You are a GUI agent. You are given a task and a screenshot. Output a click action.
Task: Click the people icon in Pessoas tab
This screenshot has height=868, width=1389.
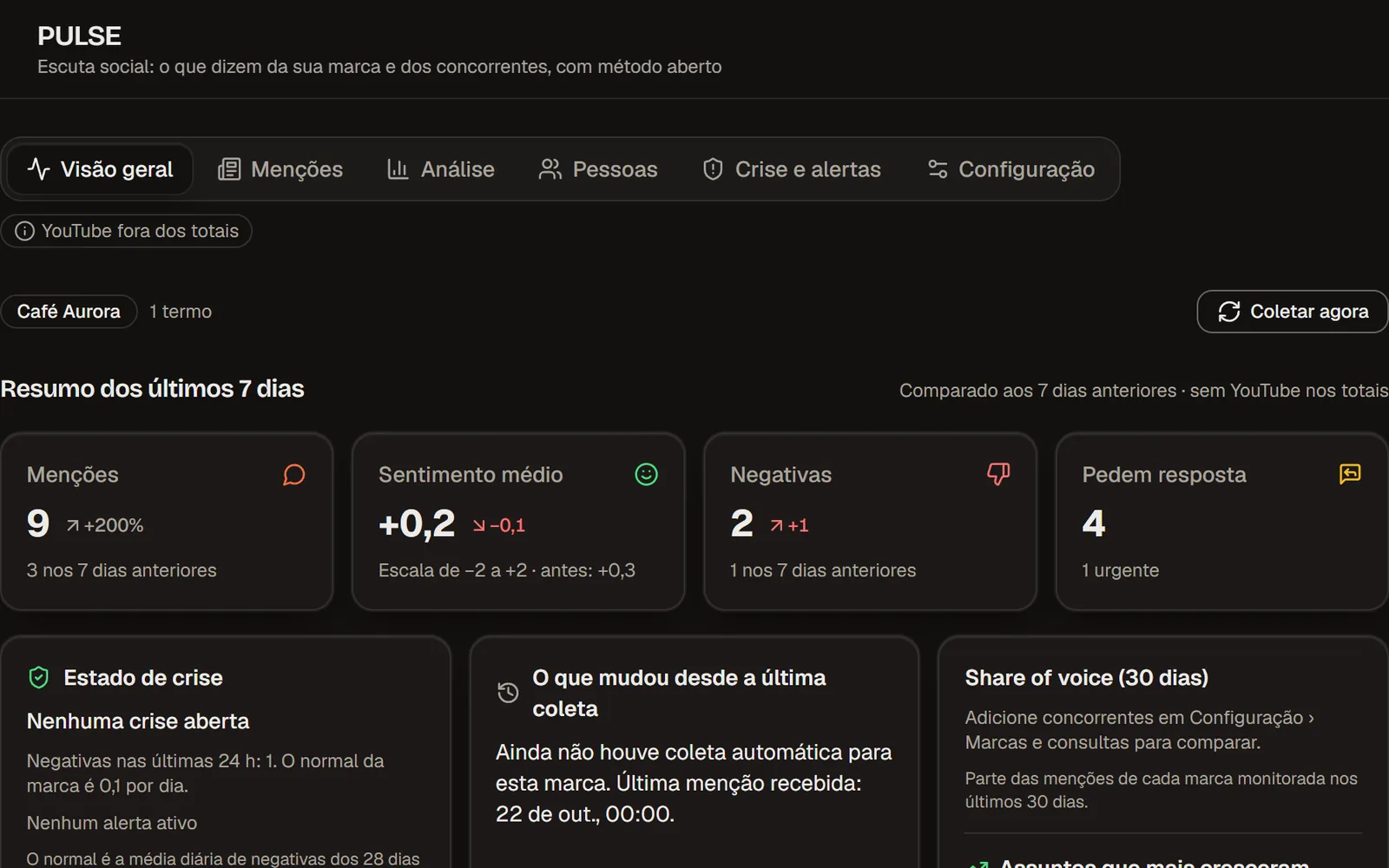pos(550,169)
